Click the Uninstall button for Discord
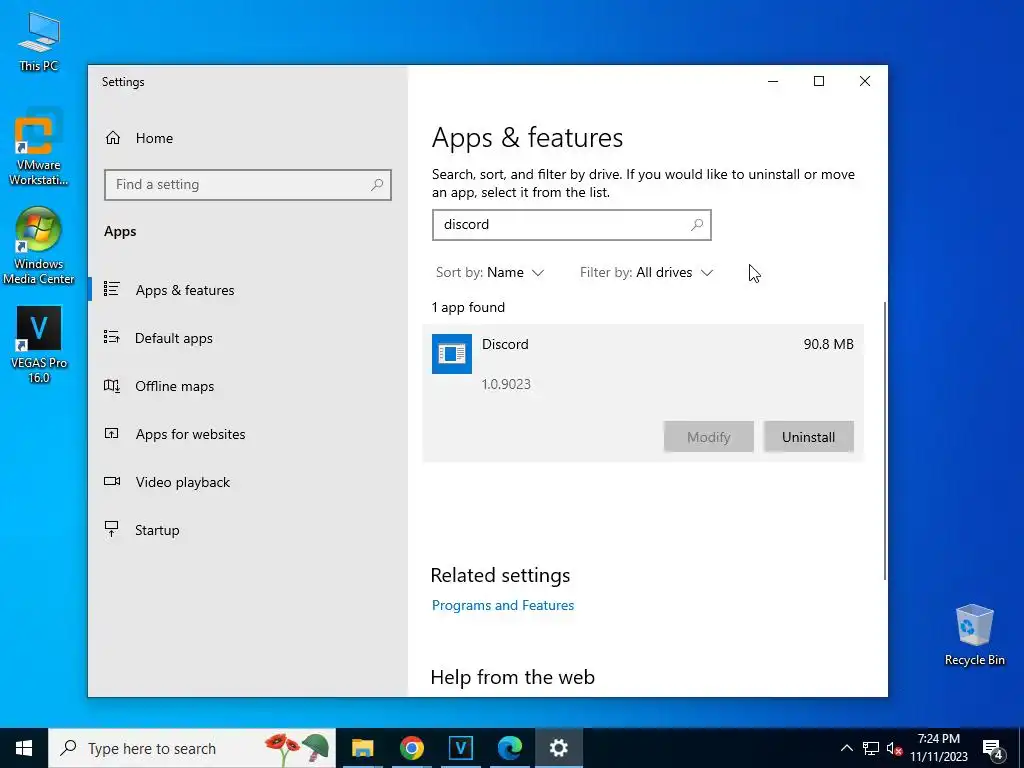Screen dimensions: 1024x768 808,437
